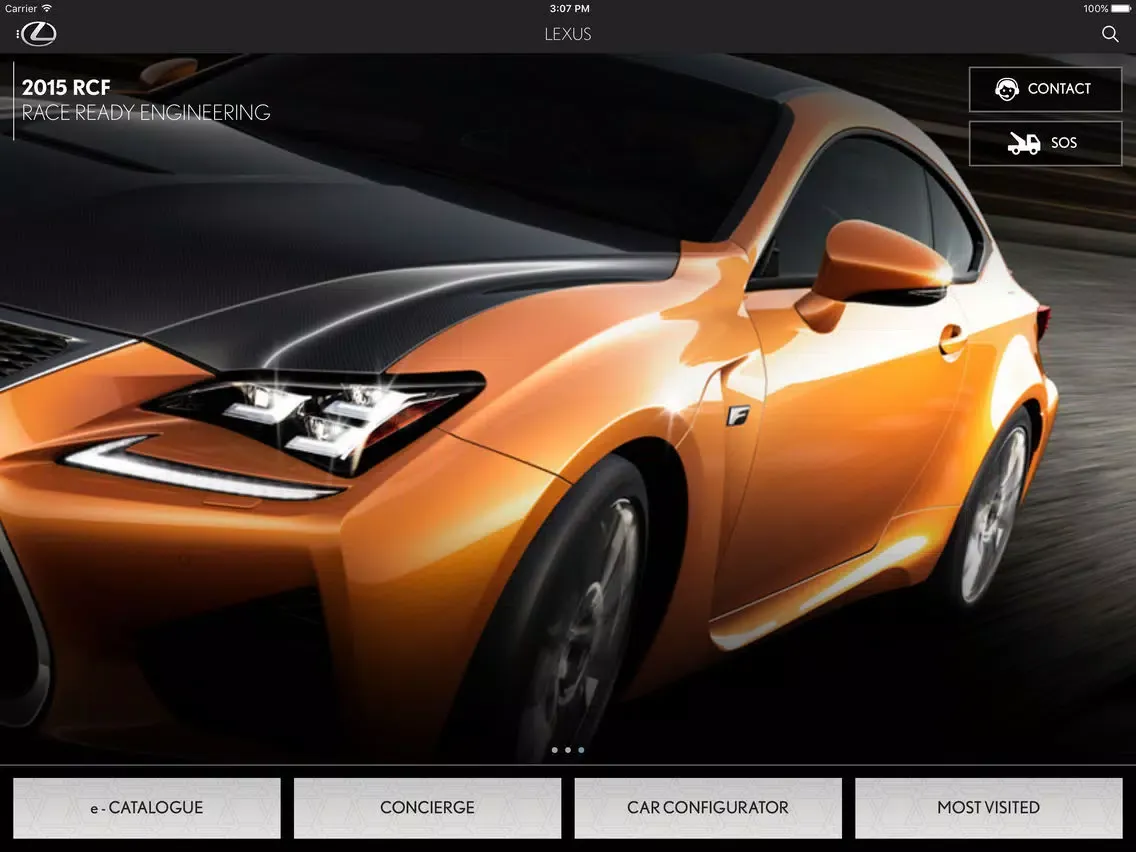The width and height of the screenshot is (1136, 852).
Task: Select the third carousel page dot
Action: (581, 750)
